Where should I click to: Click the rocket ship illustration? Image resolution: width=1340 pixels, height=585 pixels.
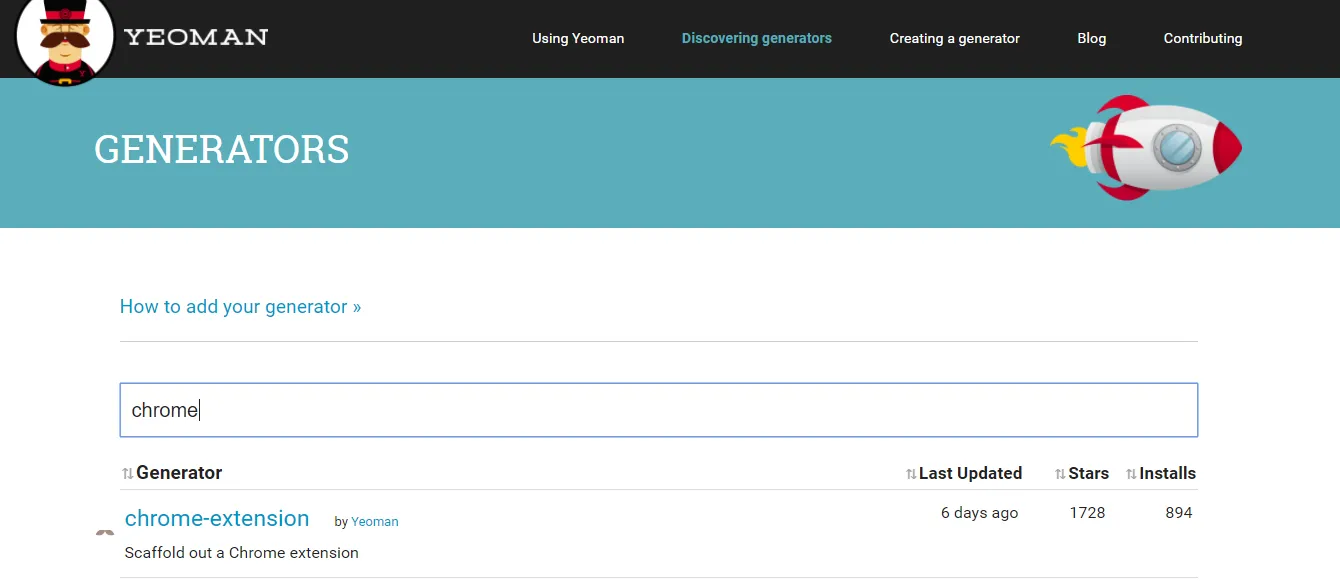[x=1146, y=148]
